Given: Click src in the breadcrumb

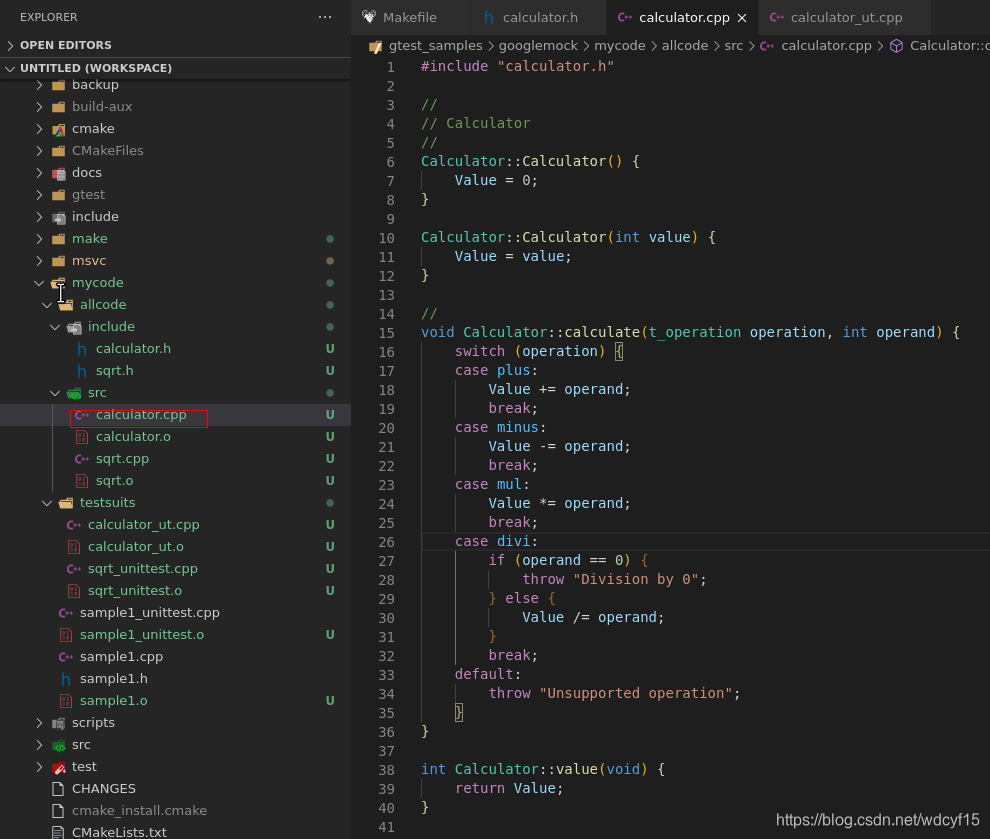Looking at the screenshot, I should (733, 46).
